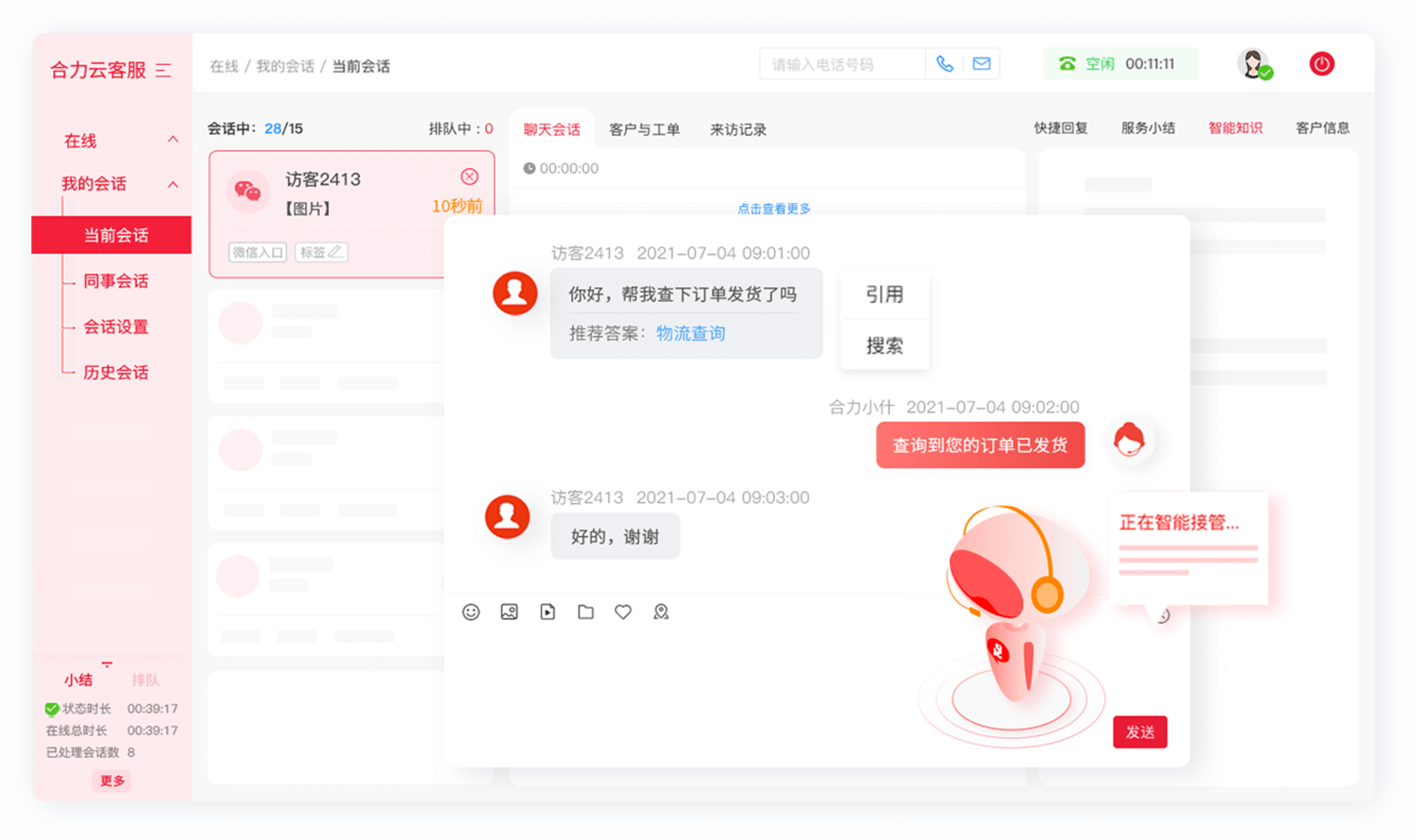Collapse the 在线 sidebar section
Screen dimensions: 1416x840
(x=173, y=139)
